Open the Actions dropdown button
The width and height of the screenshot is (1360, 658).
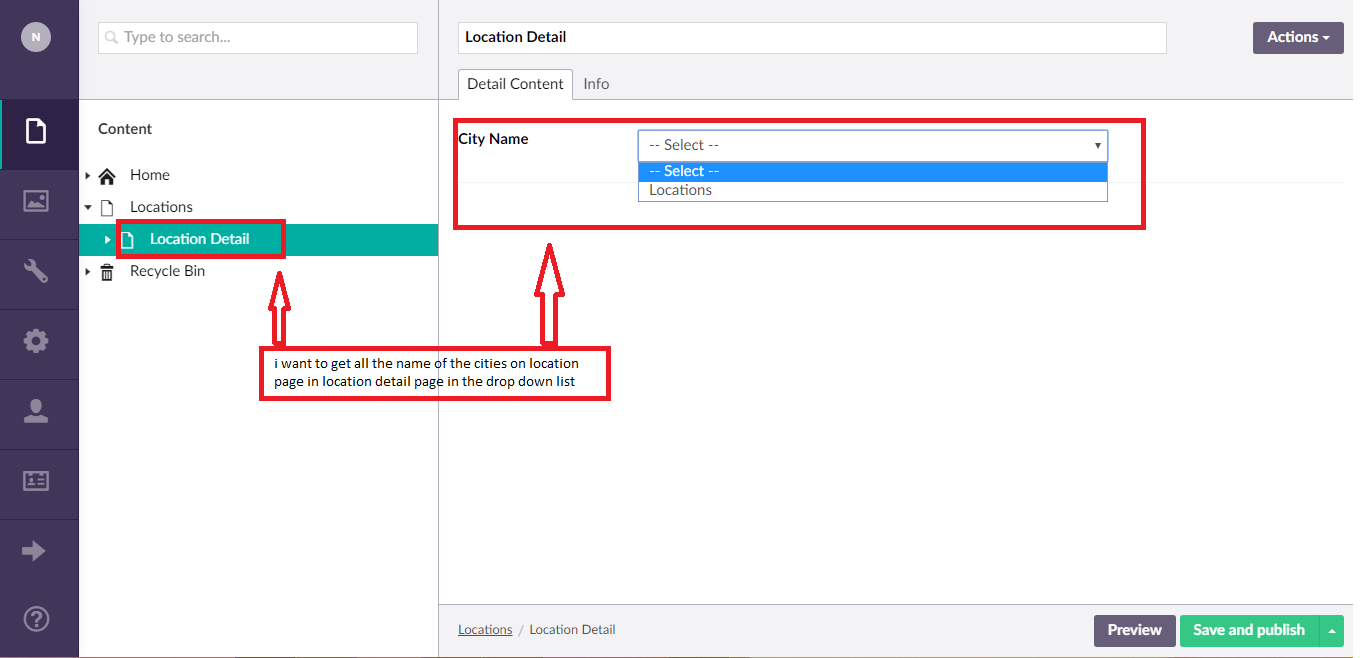[x=1297, y=38]
